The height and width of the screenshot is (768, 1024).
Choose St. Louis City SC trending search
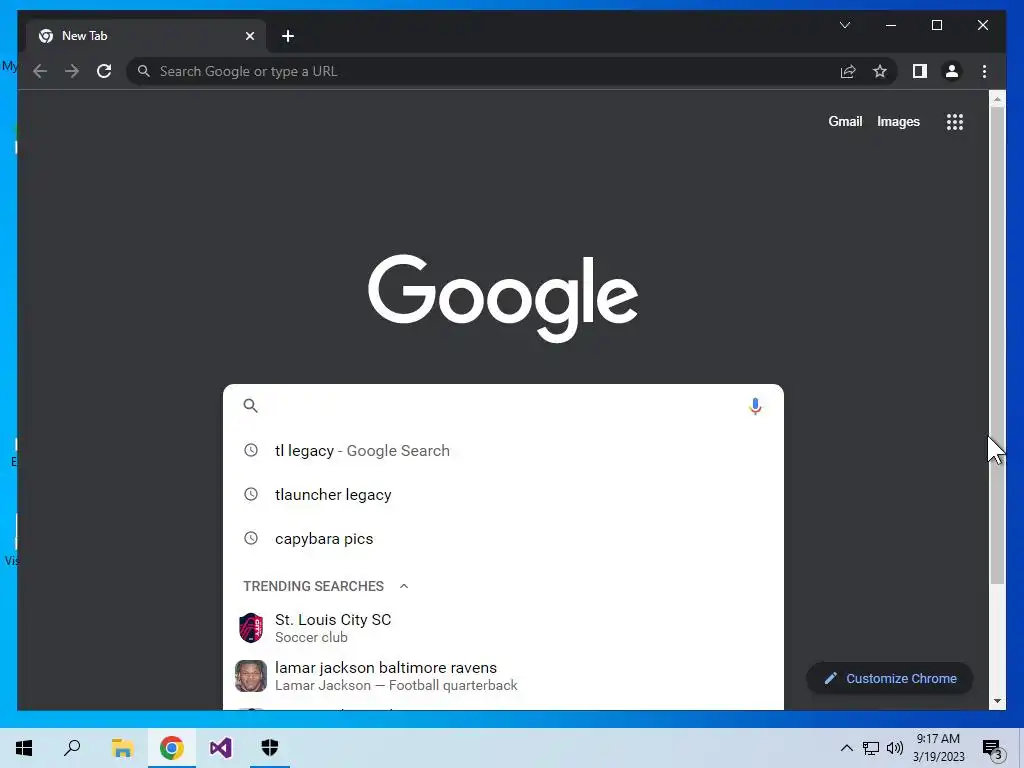[x=503, y=628]
